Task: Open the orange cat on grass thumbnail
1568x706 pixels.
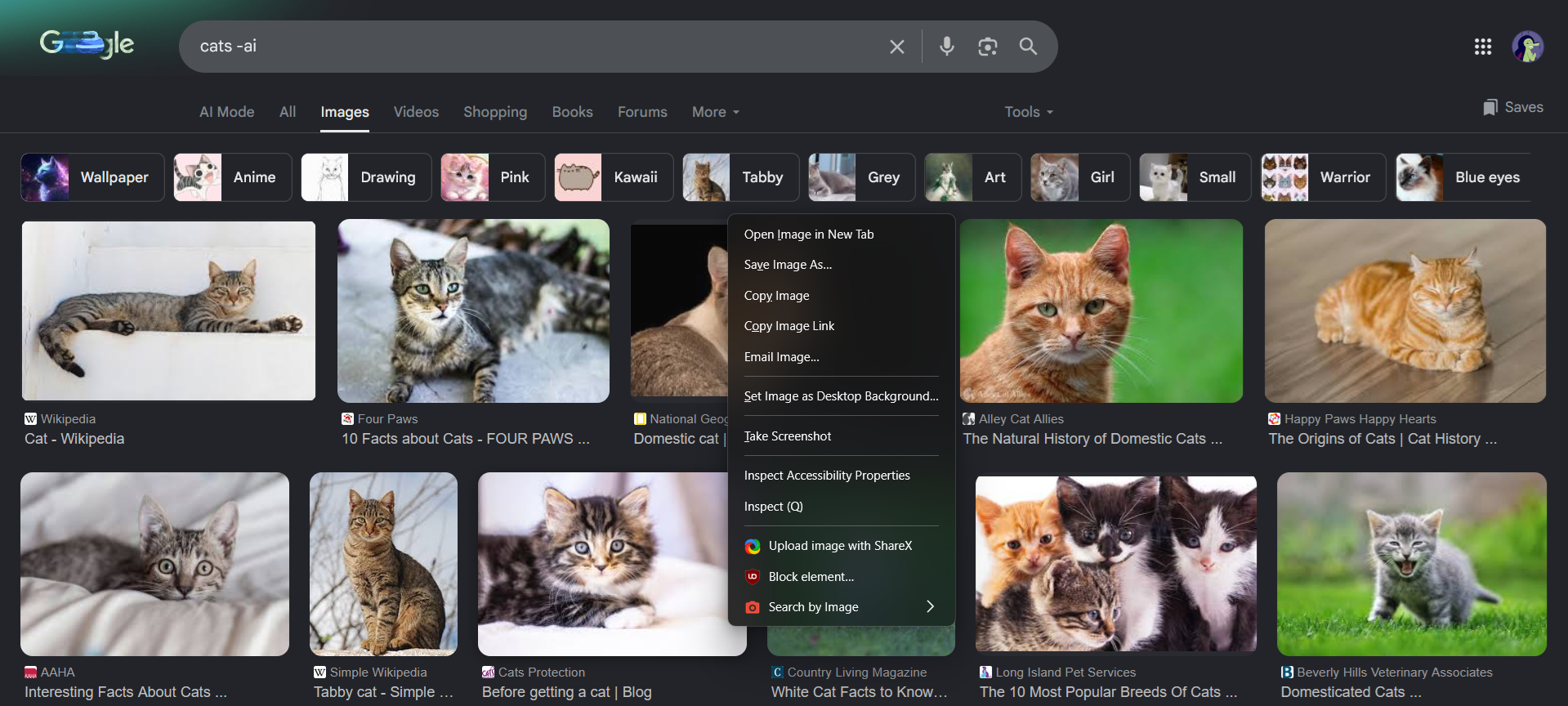Action: click(x=1101, y=311)
